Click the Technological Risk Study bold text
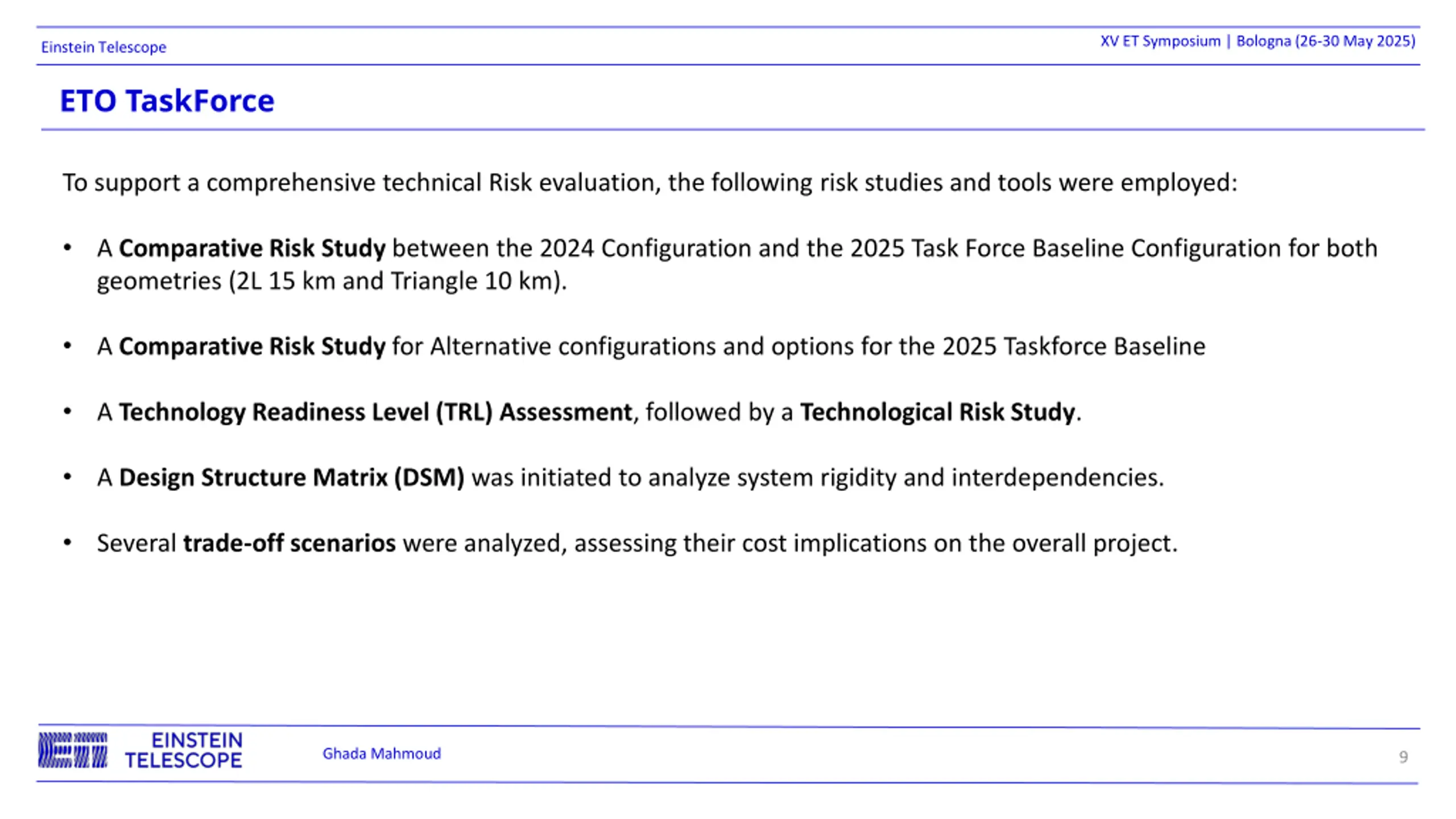This screenshot has height=819, width=1456. (938, 412)
